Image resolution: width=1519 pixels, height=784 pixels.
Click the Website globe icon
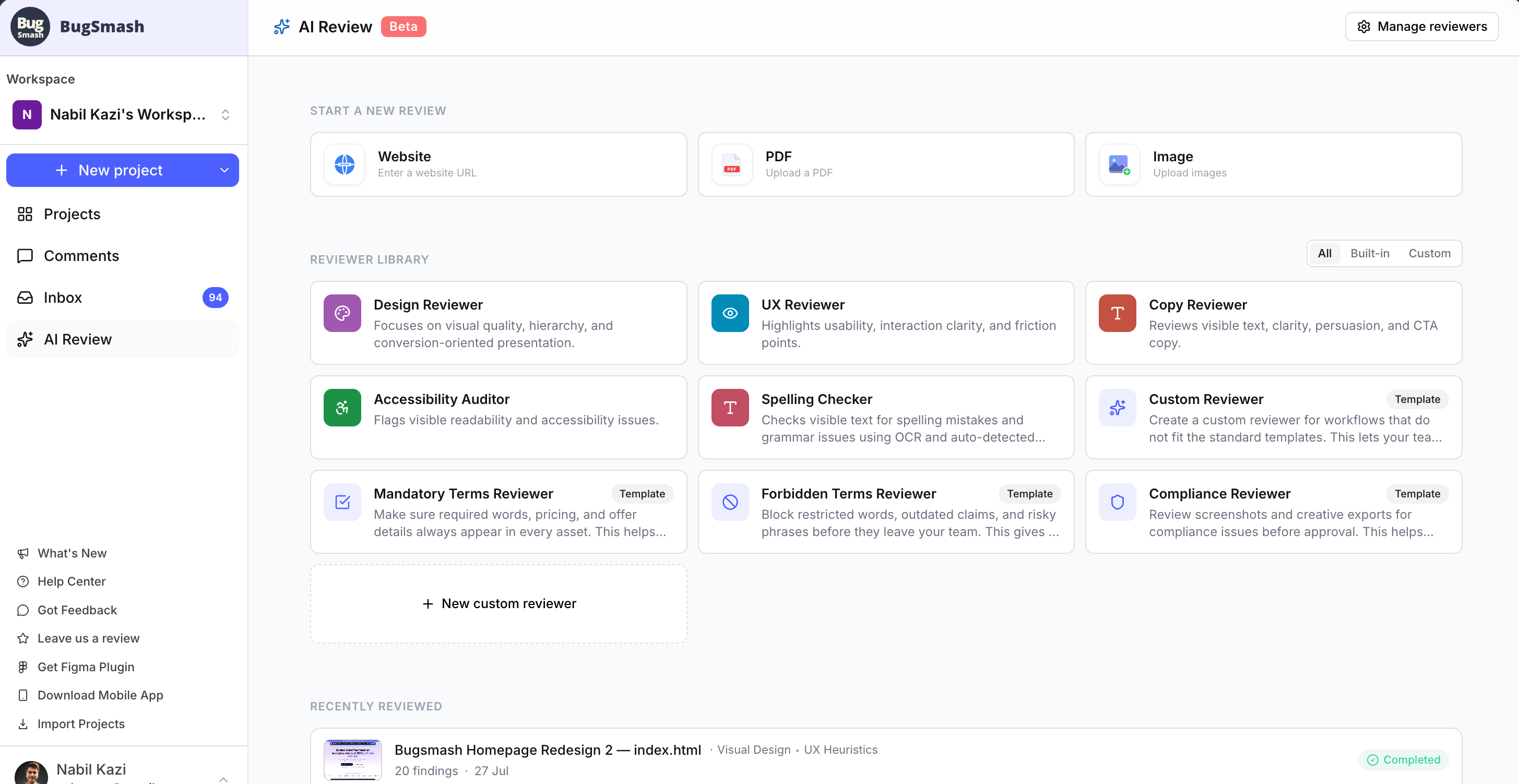(x=345, y=164)
